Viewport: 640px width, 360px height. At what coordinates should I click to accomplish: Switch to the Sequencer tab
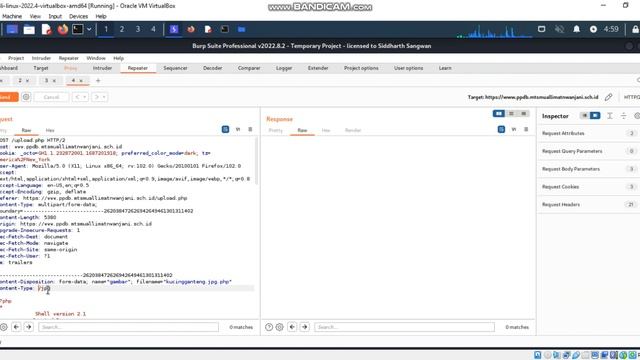[x=175, y=68]
